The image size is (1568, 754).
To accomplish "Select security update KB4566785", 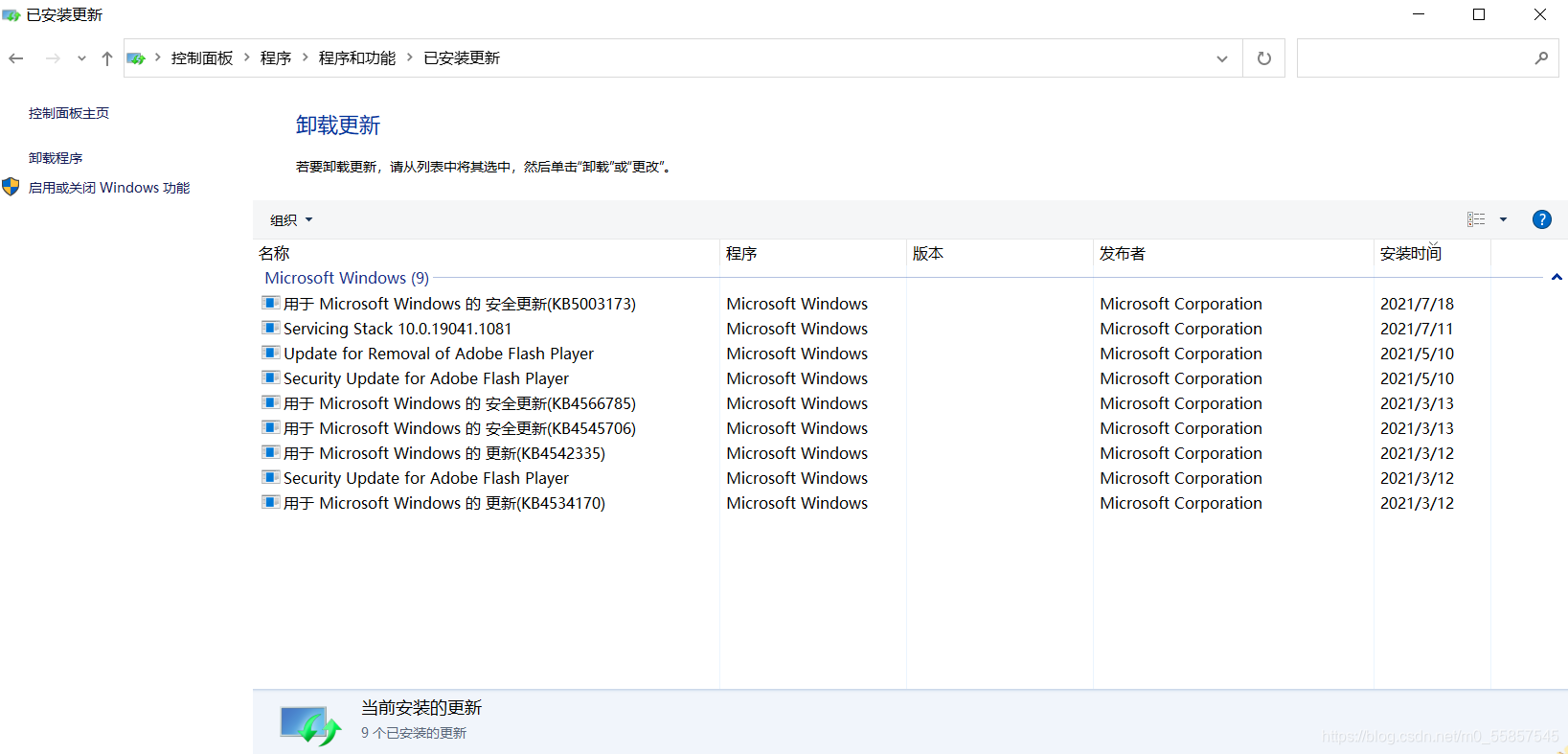I will click(460, 403).
